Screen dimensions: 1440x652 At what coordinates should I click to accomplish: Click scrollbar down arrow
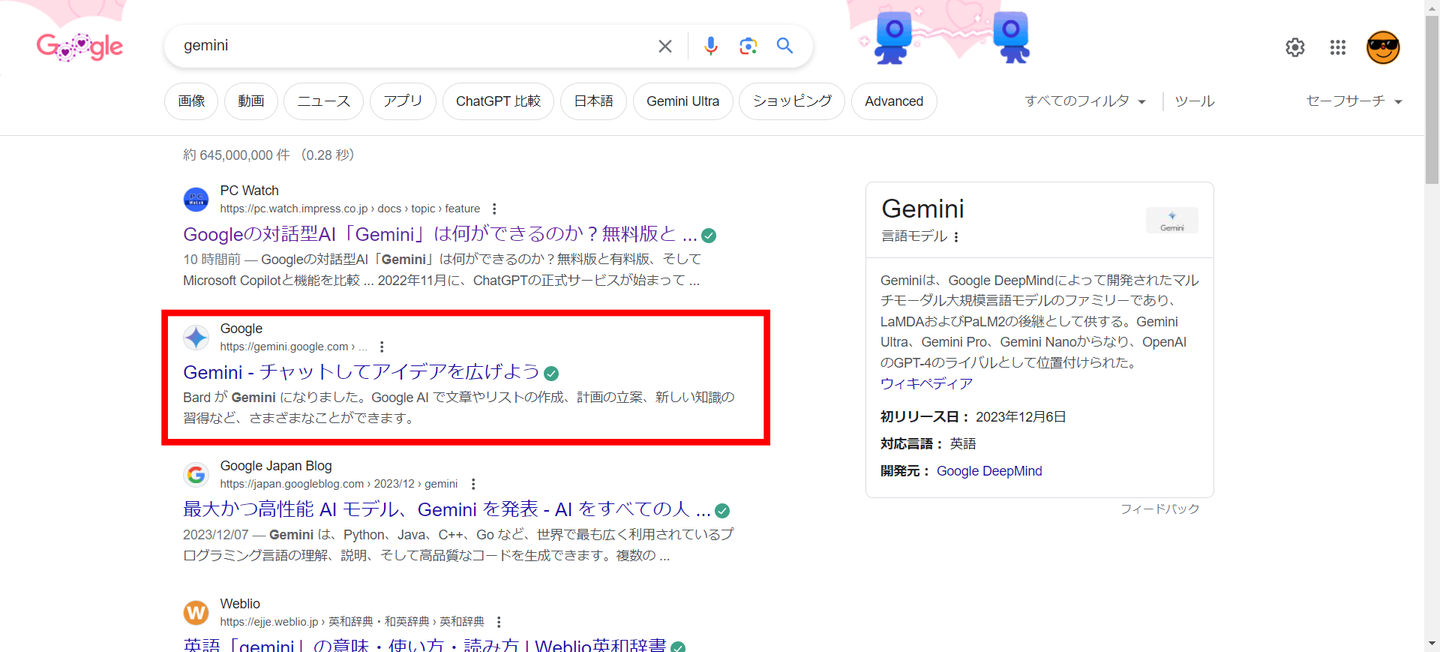[1432, 643]
